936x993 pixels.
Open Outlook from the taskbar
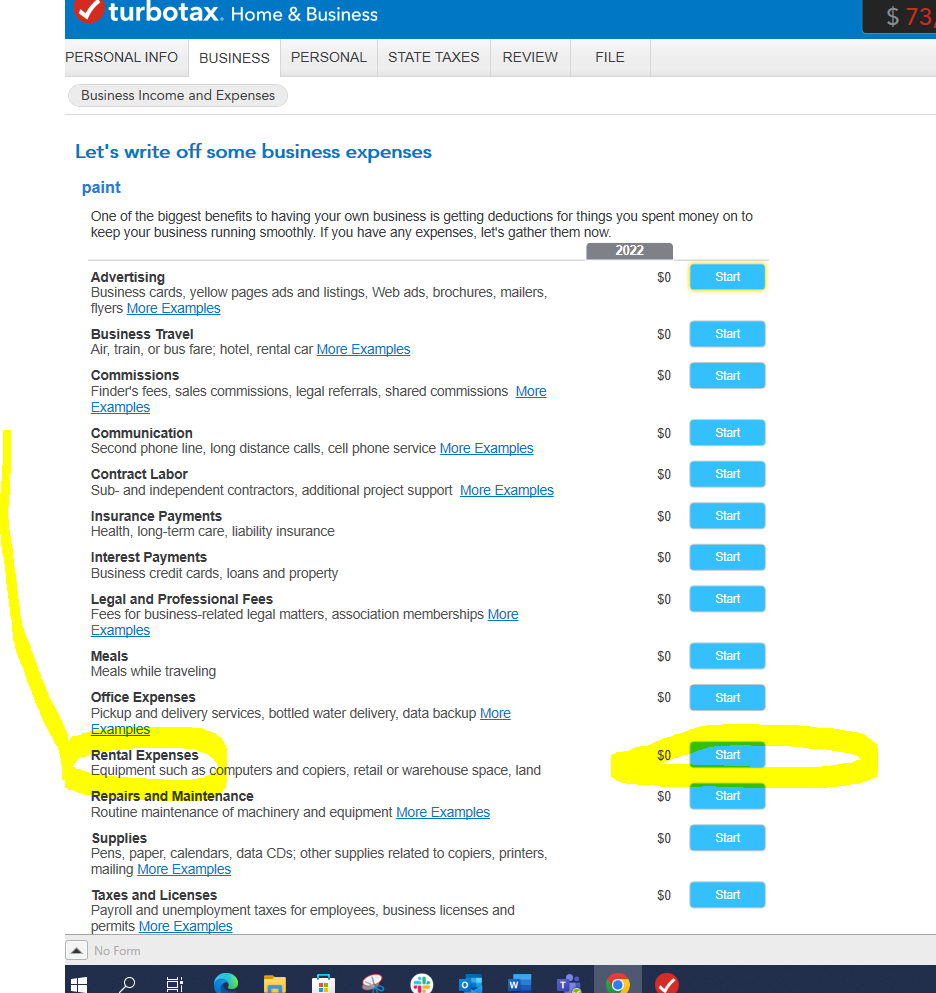[x=470, y=984]
